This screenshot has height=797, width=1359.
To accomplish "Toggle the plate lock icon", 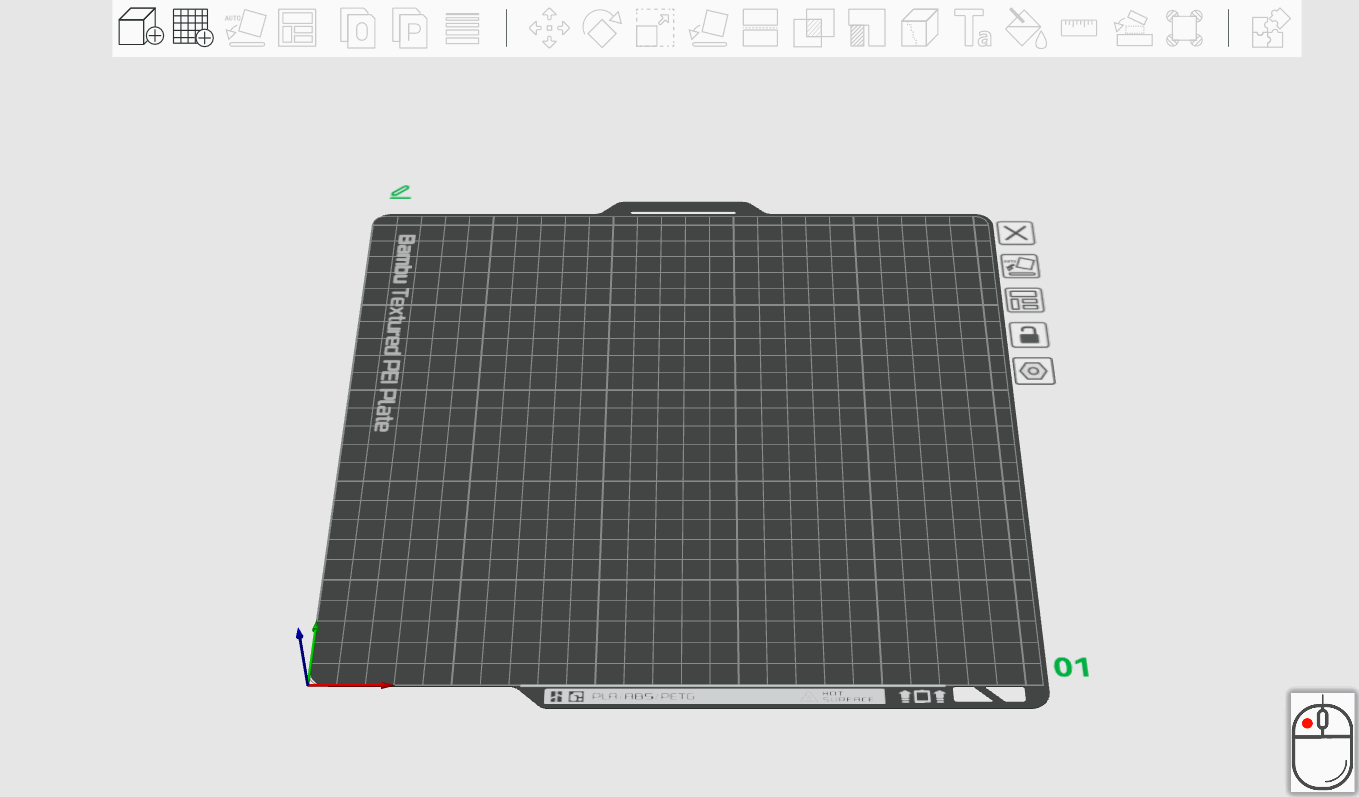I will [1029, 335].
